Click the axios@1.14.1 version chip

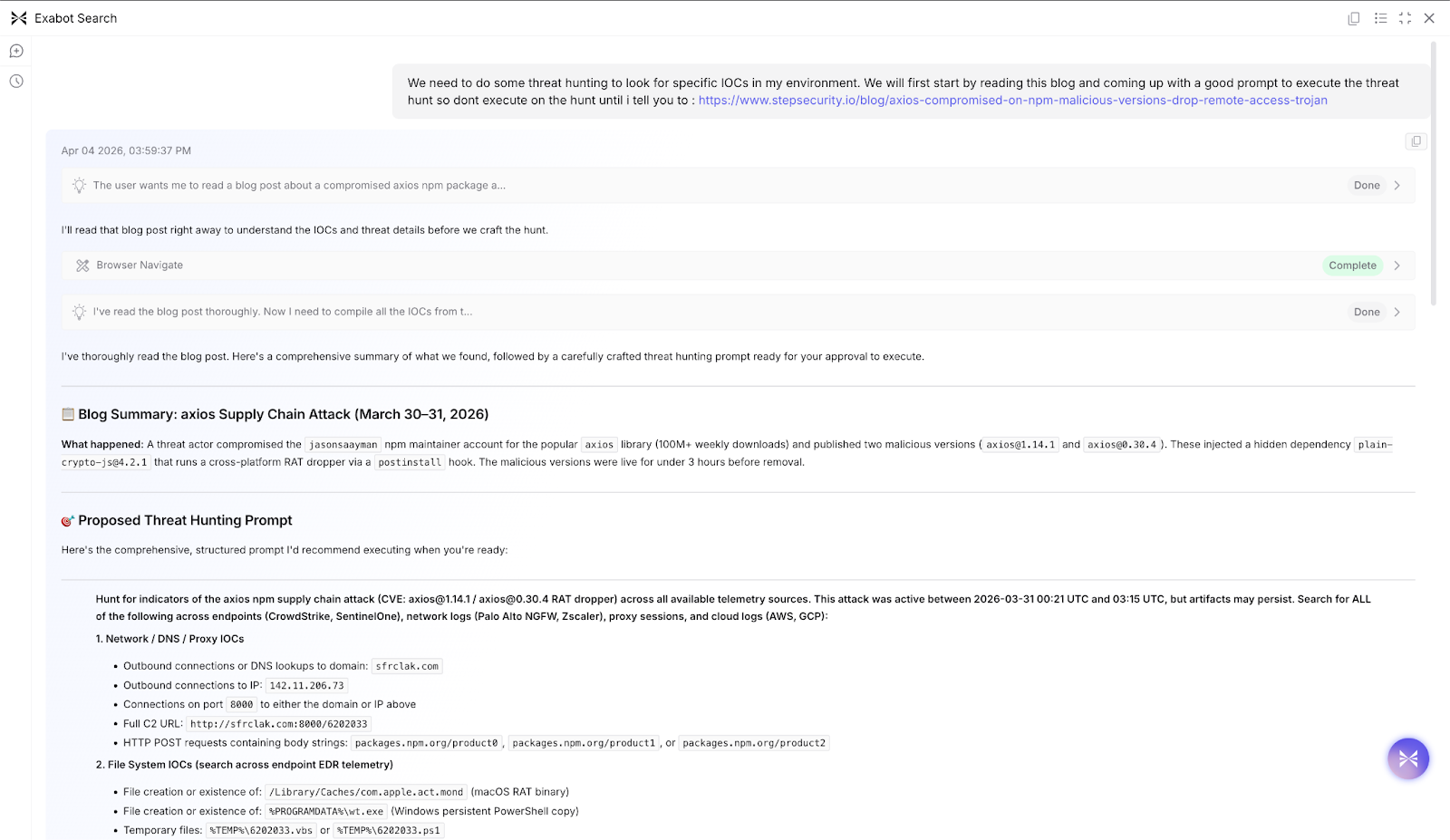click(x=1020, y=445)
